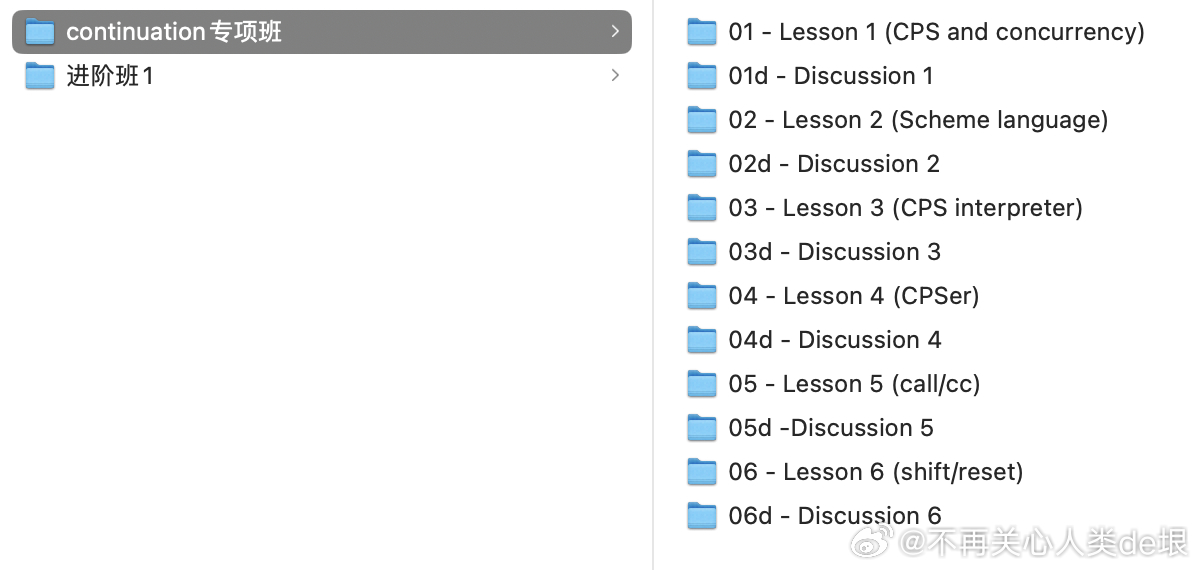
Task: Click the continuation专项班 folder icon
Action: (40, 32)
